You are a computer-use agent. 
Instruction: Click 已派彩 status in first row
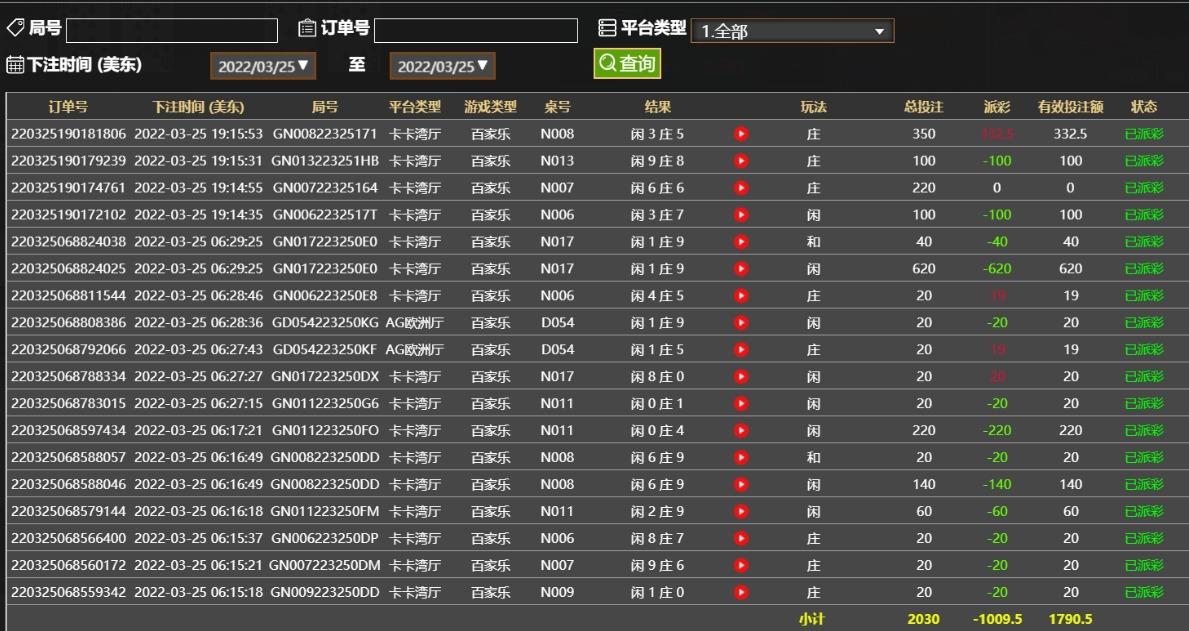pyautogui.click(x=1144, y=134)
